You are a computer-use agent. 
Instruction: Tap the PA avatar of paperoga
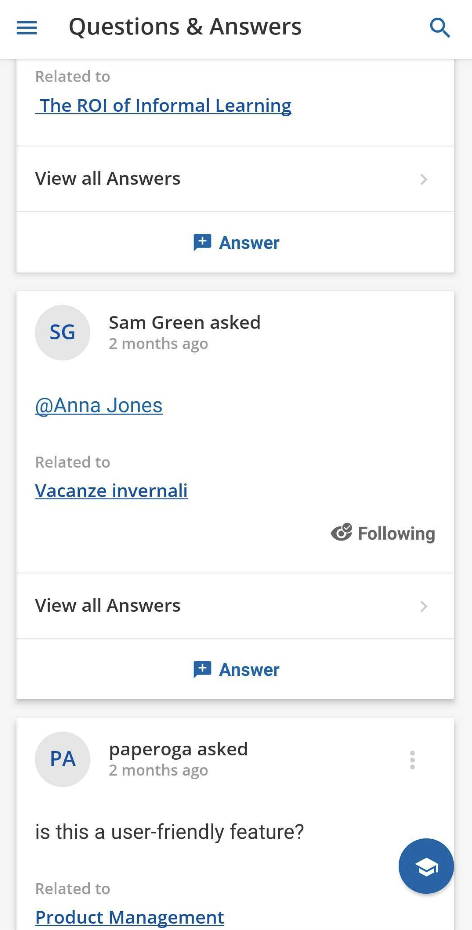click(x=62, y=759)
